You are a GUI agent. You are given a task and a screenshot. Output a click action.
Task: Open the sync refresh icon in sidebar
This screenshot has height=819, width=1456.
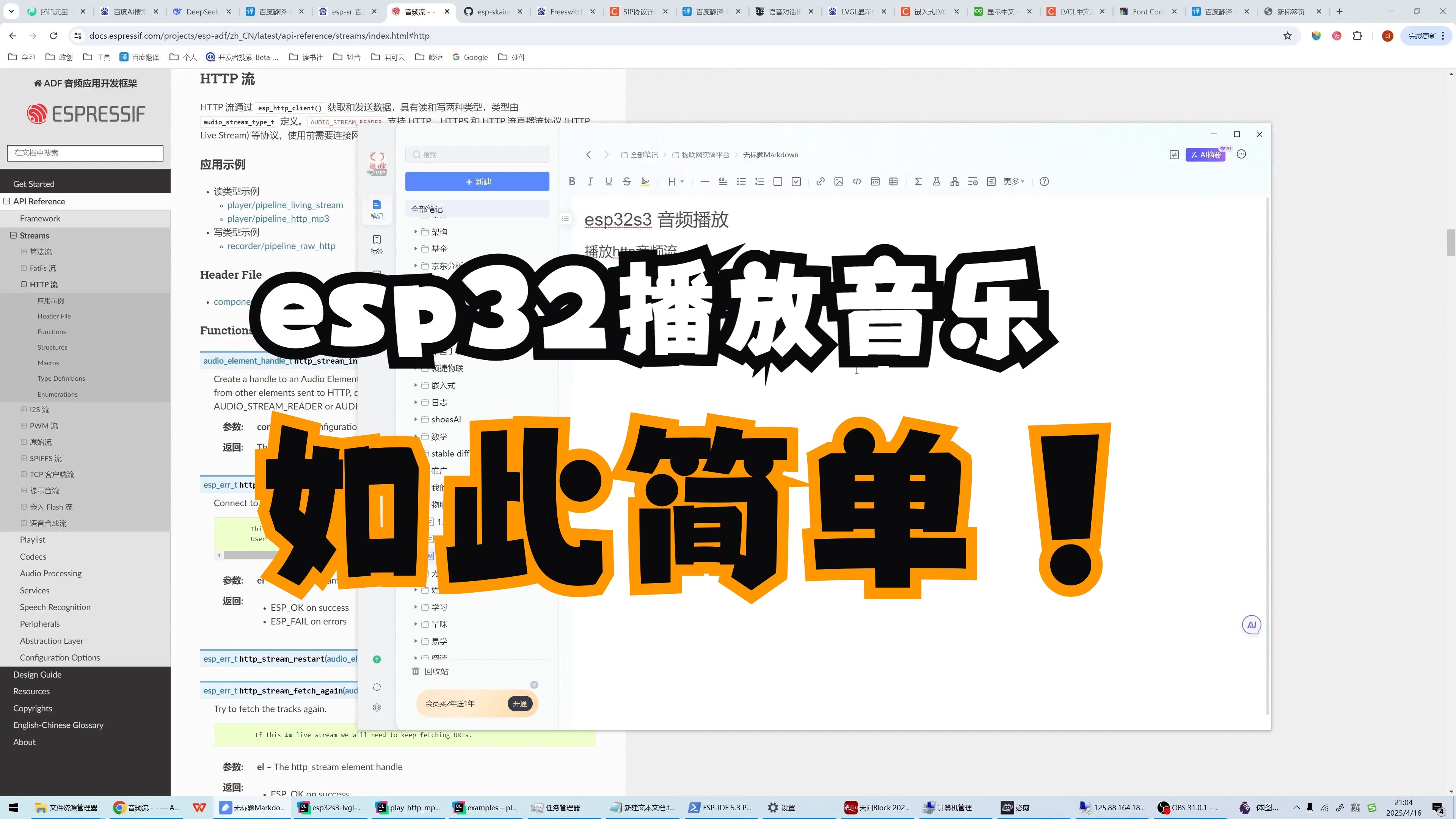coord(377,687)
